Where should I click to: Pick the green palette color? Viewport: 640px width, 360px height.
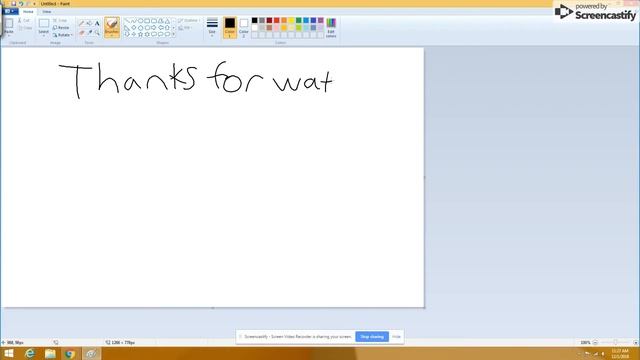pos(299,20)
